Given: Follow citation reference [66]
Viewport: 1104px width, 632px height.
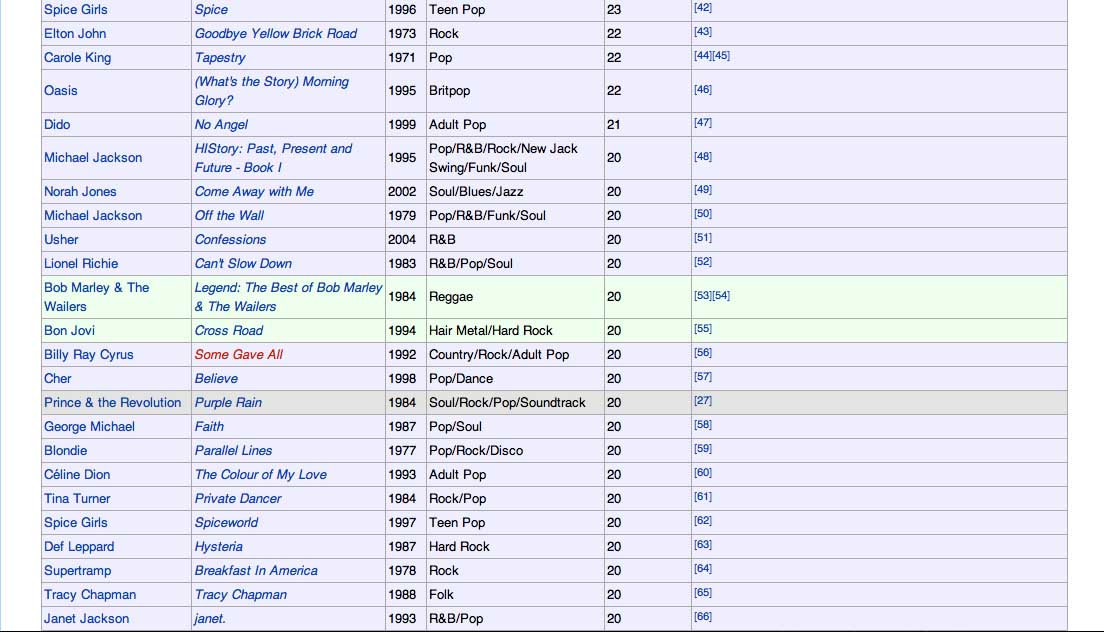Looking at the screenshot, I should (703, 616).
